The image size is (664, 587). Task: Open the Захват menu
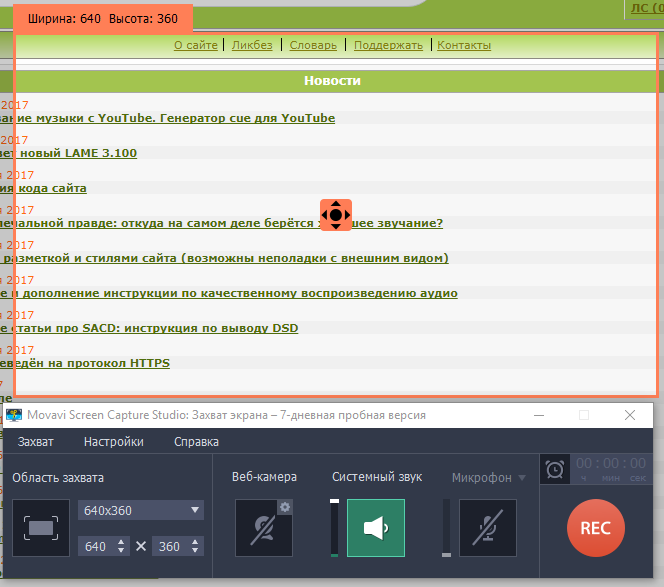pos(36,442)
